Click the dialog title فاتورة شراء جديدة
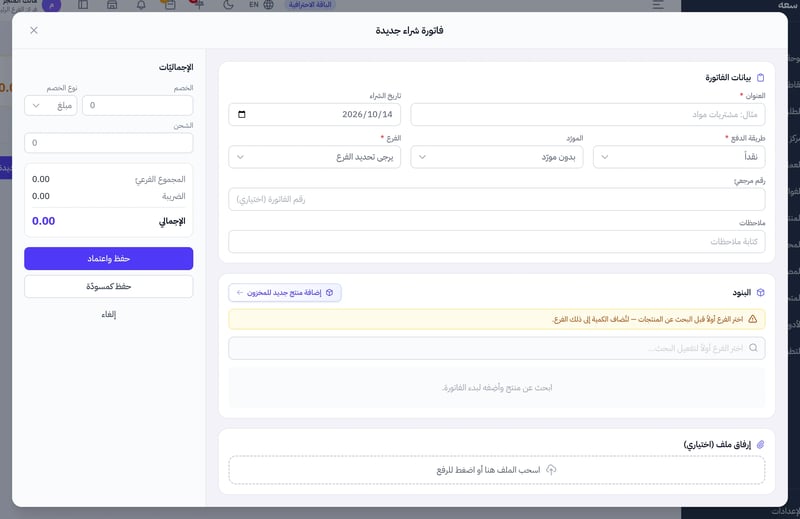The width and height of the screenshot is (800, 519). [x=409, y=30]
